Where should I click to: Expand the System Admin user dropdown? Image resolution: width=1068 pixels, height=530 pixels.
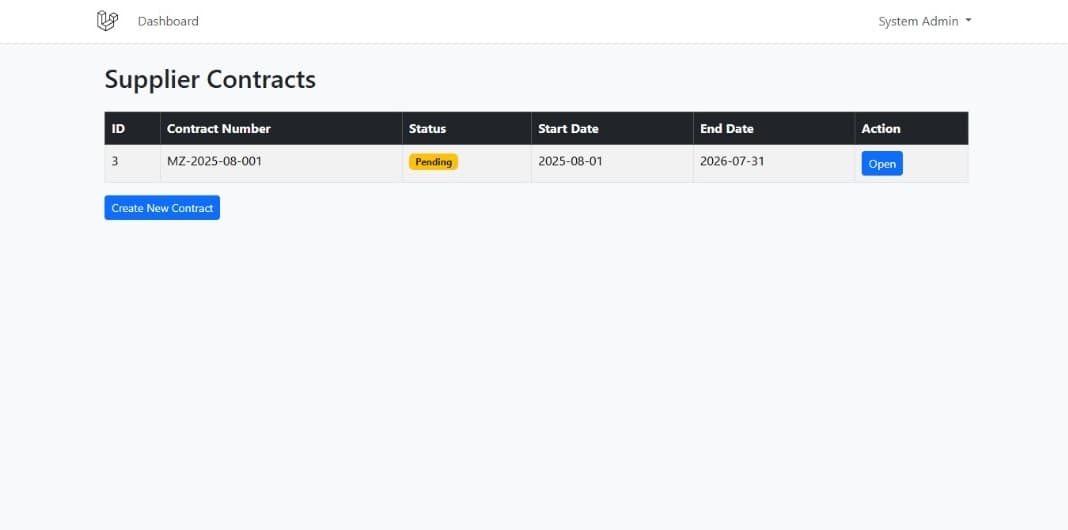924,21
